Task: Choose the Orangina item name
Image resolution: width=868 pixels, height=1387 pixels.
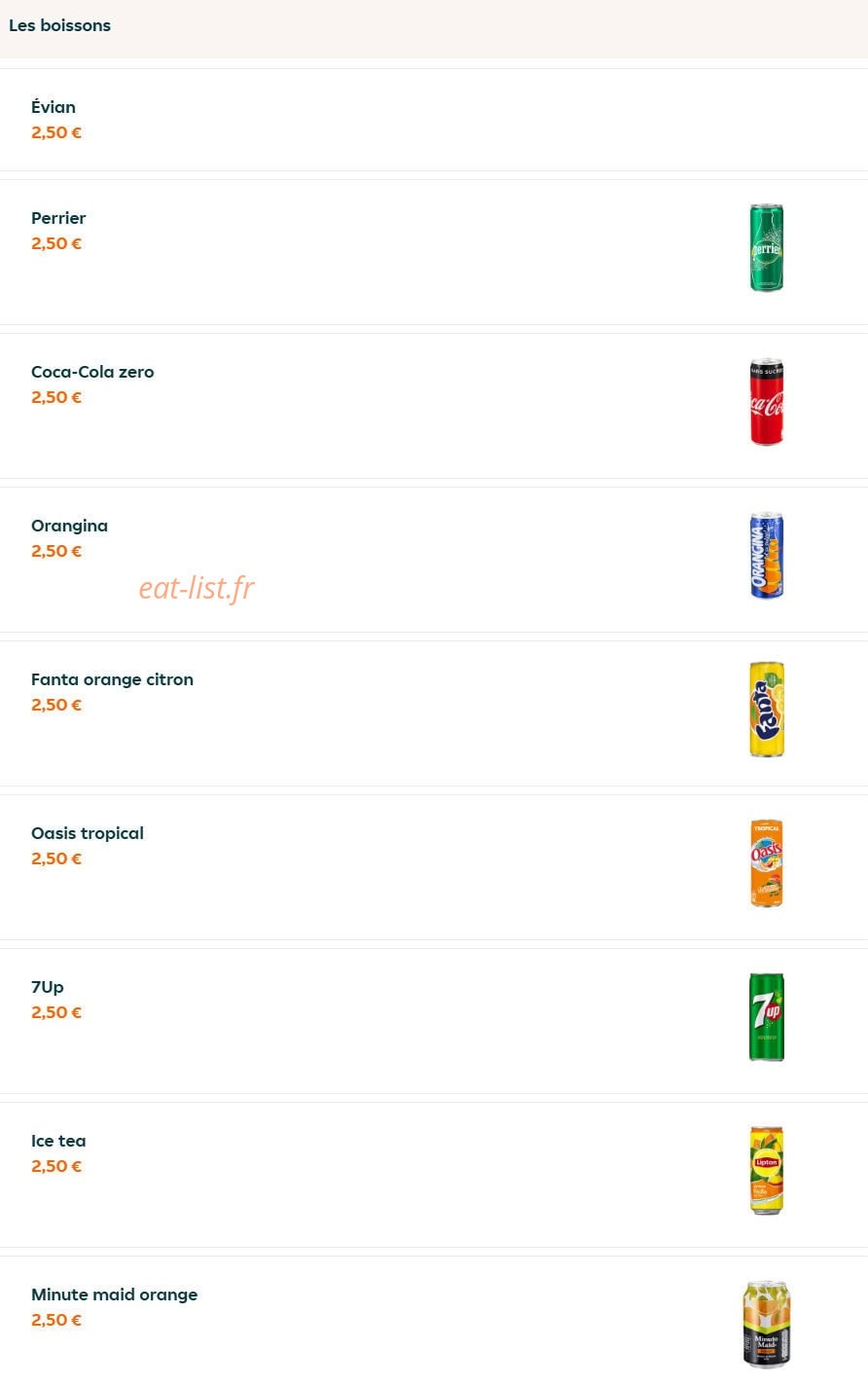Action: [69, 526]
